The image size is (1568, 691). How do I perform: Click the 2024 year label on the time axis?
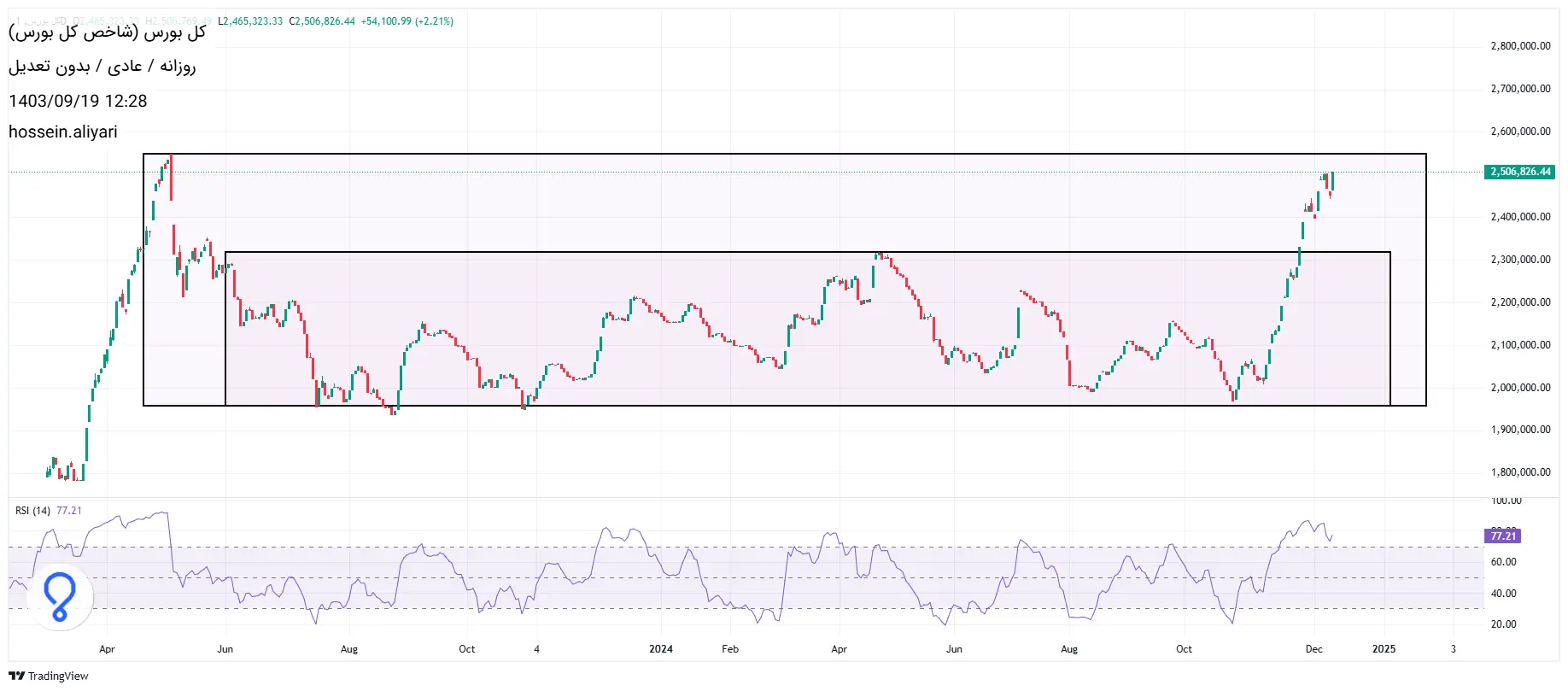pos(661,649)
